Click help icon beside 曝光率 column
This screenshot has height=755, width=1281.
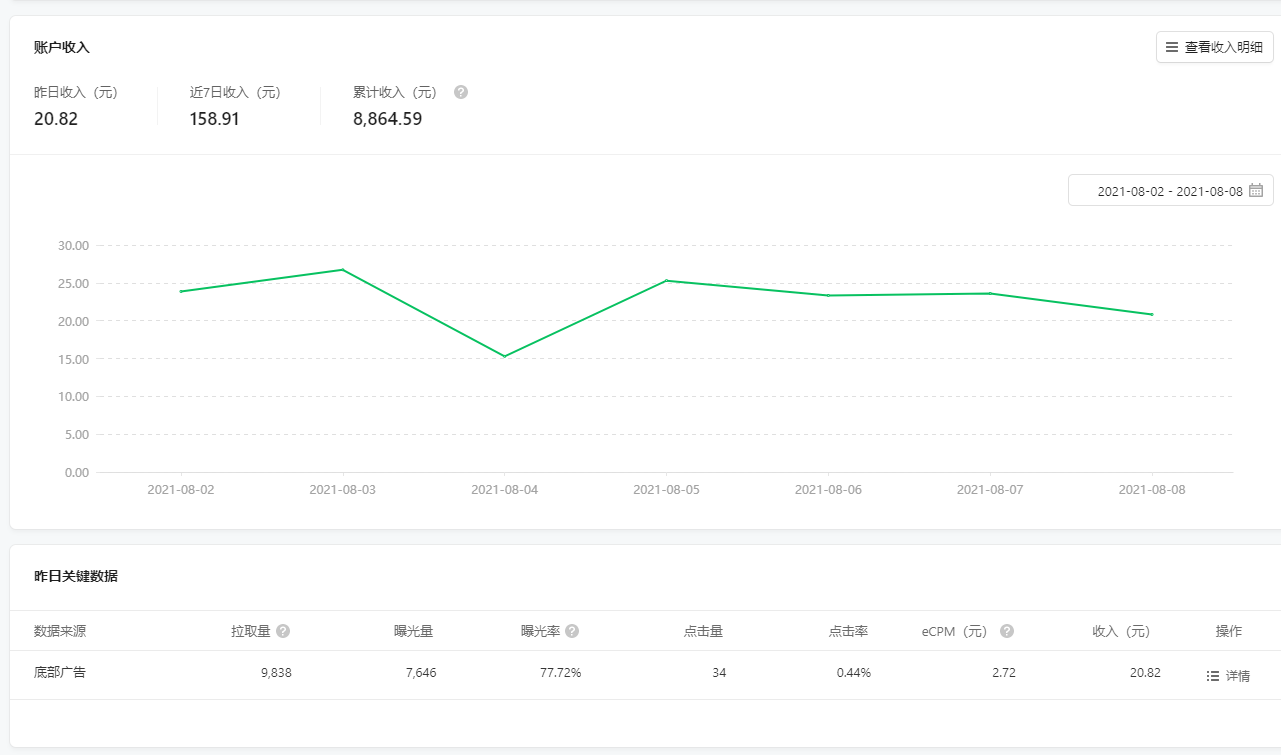click(x=572, y=631)
